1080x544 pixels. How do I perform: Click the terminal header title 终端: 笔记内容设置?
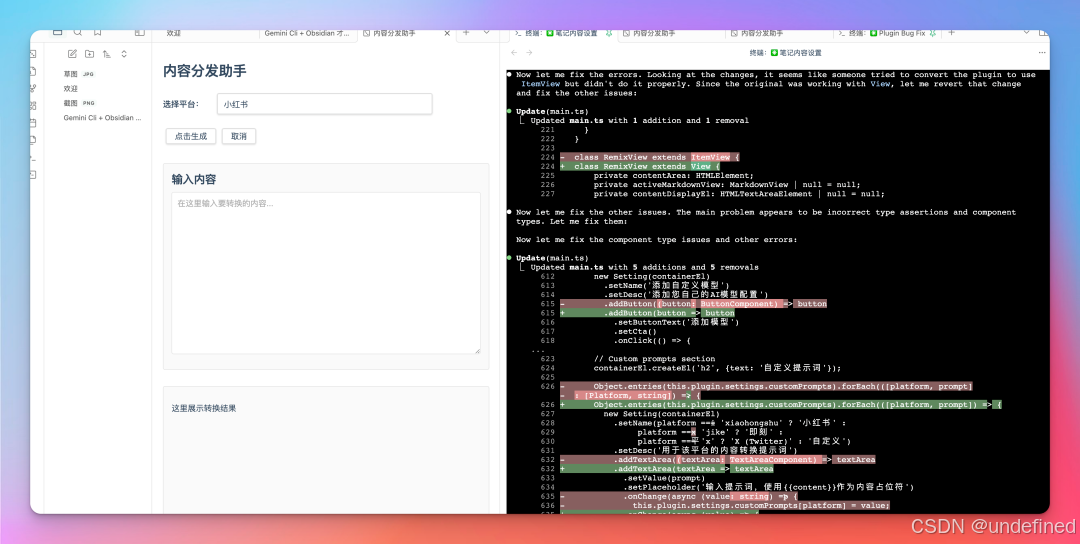(786, 52)
